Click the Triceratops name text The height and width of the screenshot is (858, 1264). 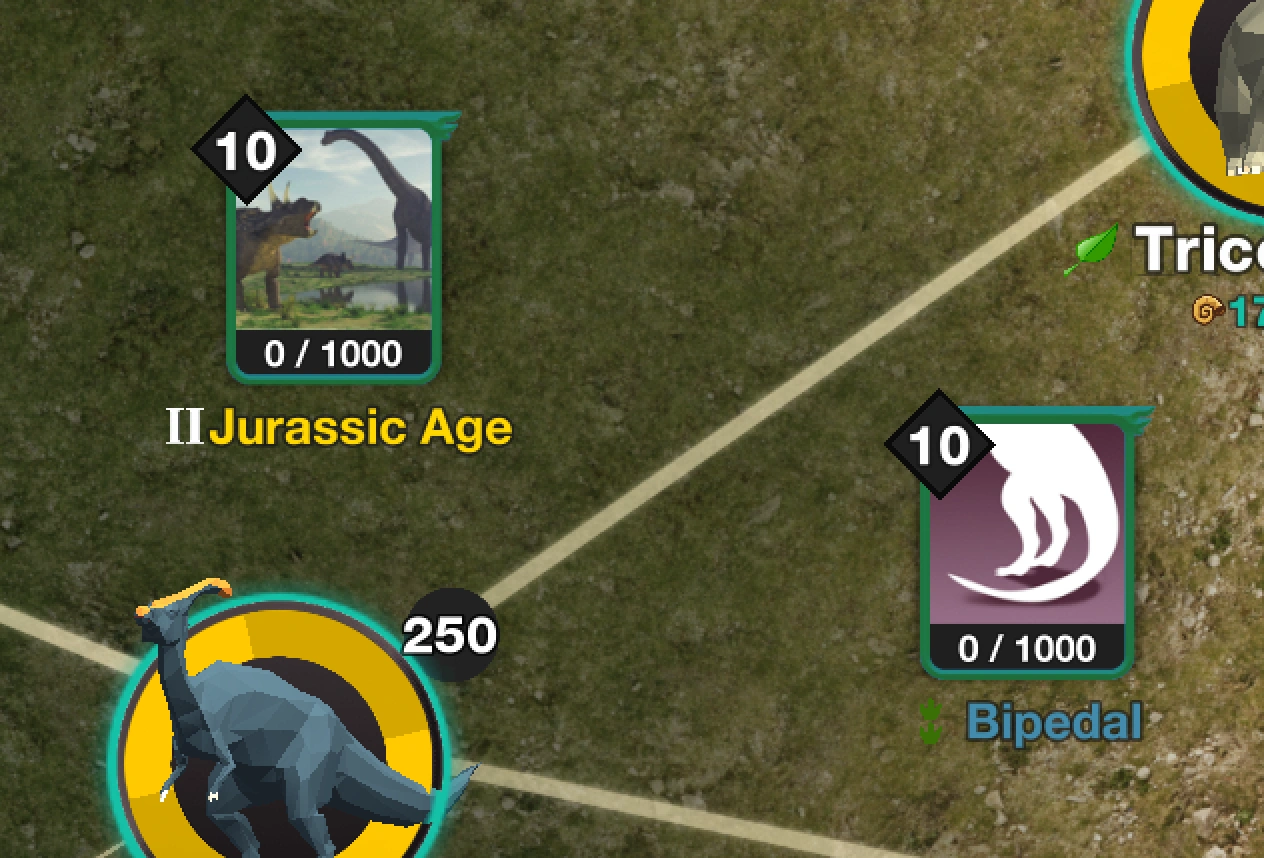point(1200,248)
